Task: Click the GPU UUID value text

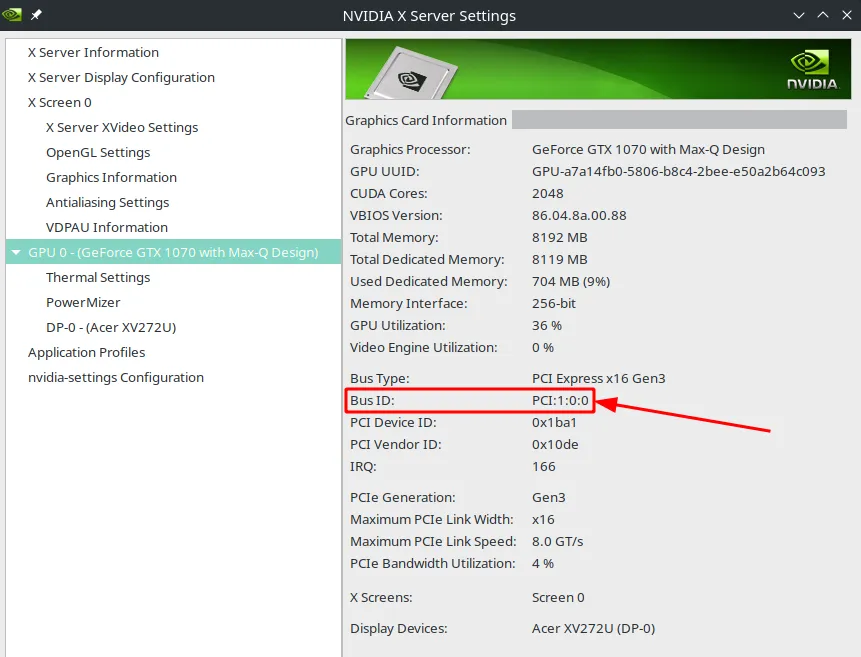Action: pos(678,171)
